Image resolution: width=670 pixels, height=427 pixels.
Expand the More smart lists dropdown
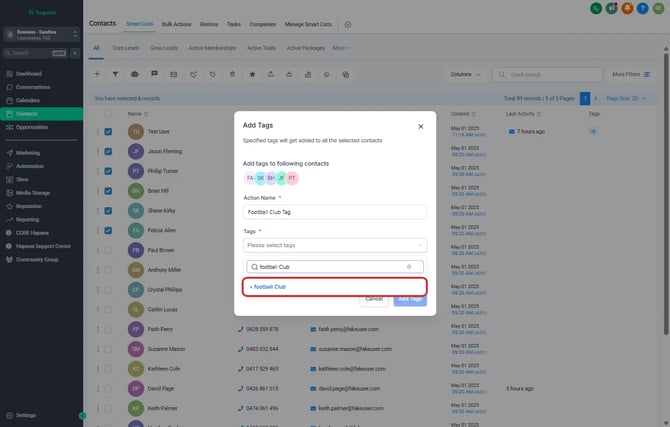341,47
